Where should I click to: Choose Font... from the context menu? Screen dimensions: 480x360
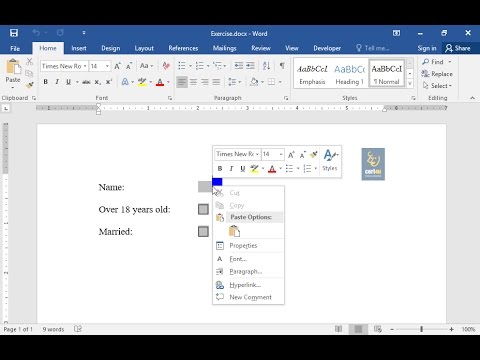(248, 259)
